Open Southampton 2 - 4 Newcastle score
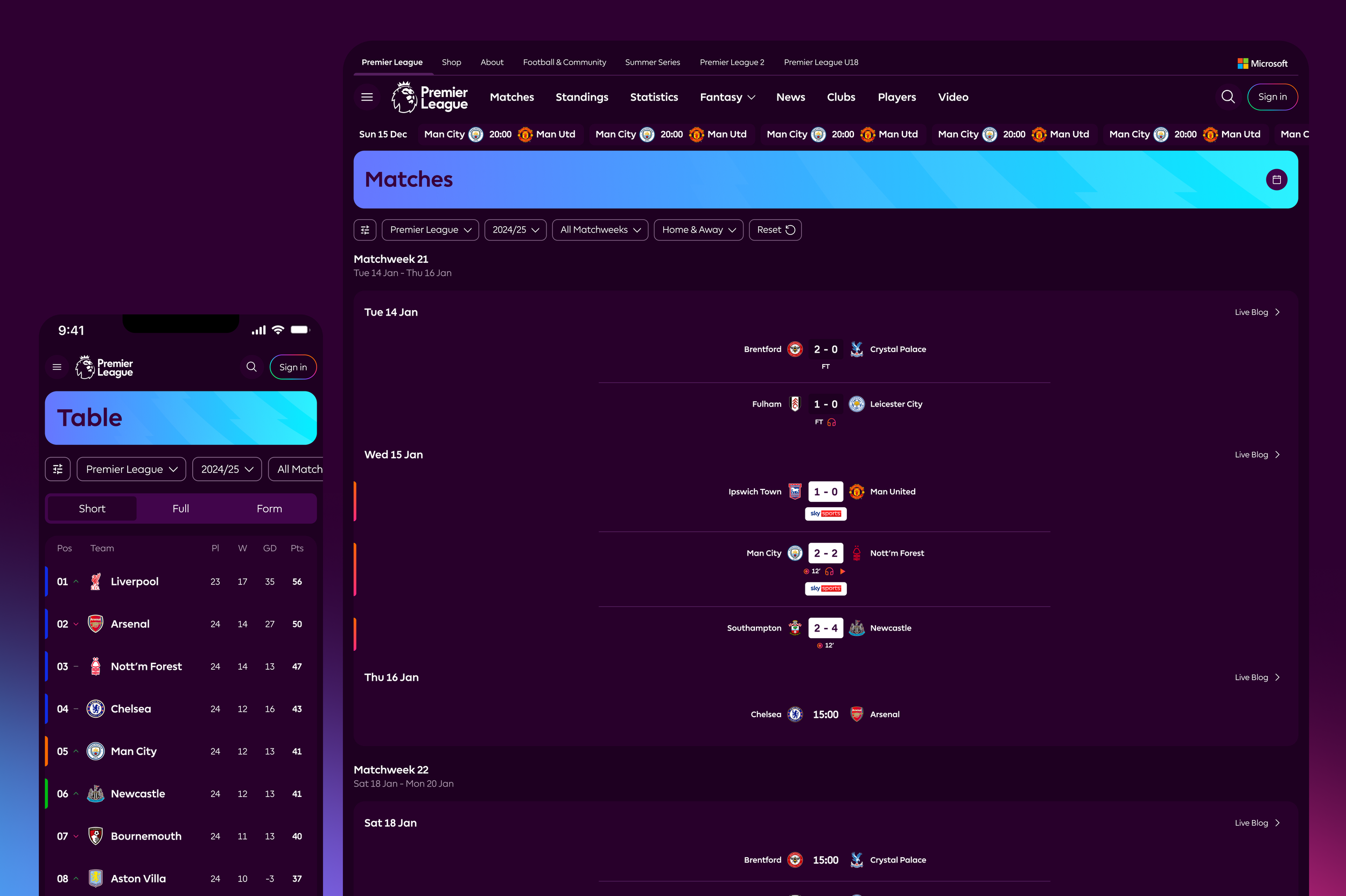This screenshot has height=896, width=1346. (x=825, y=628)
